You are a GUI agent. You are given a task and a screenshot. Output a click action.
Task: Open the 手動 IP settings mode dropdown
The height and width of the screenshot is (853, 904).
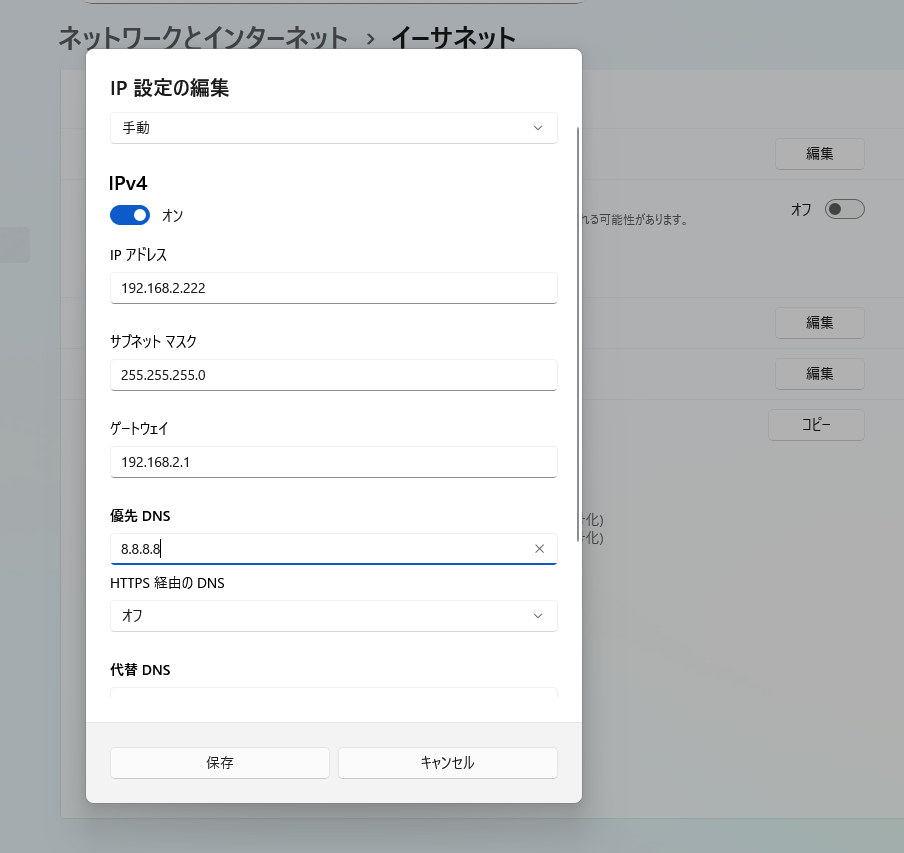(333, 128)
